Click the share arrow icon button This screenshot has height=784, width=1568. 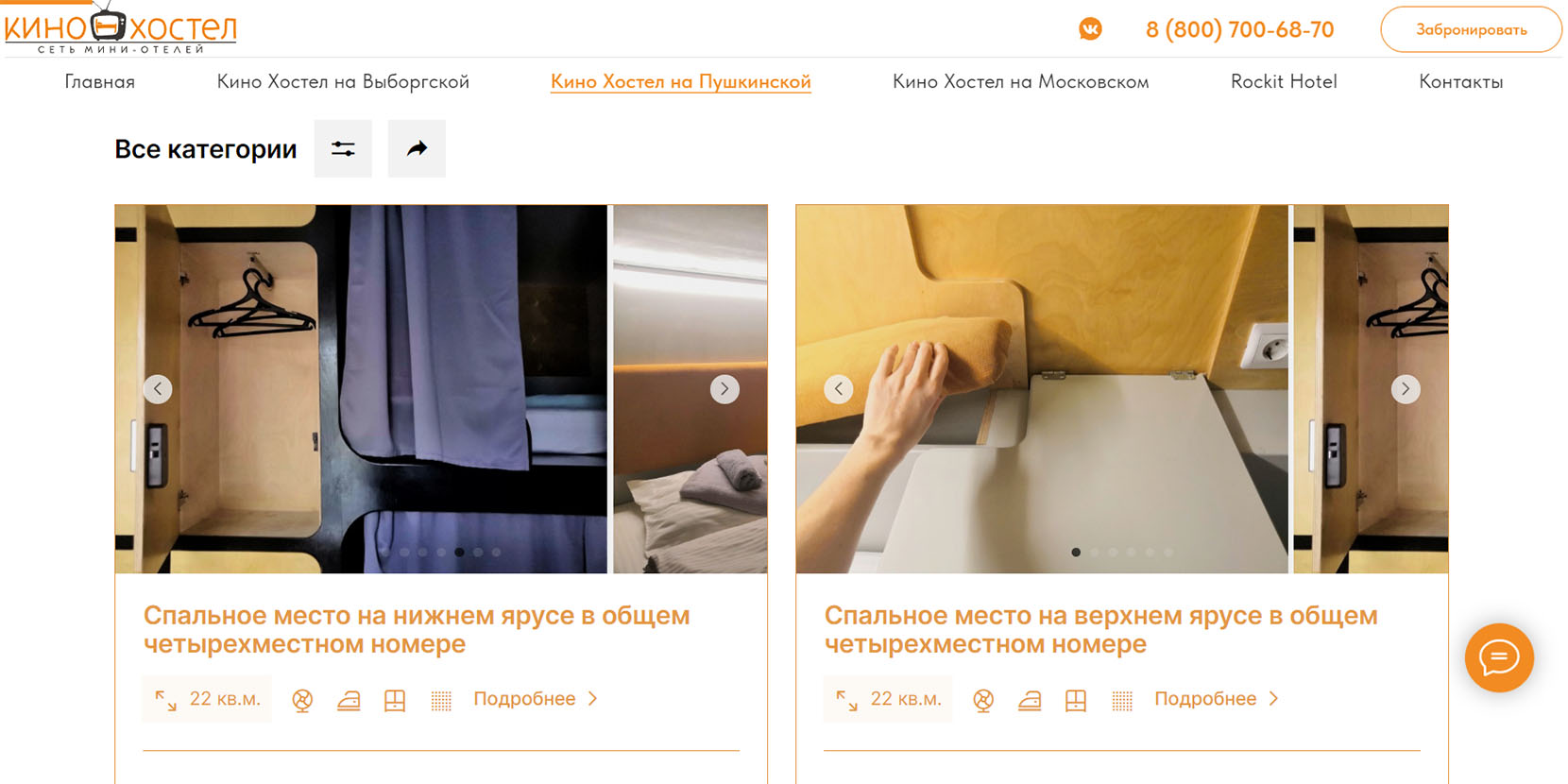tap(417, 148)
